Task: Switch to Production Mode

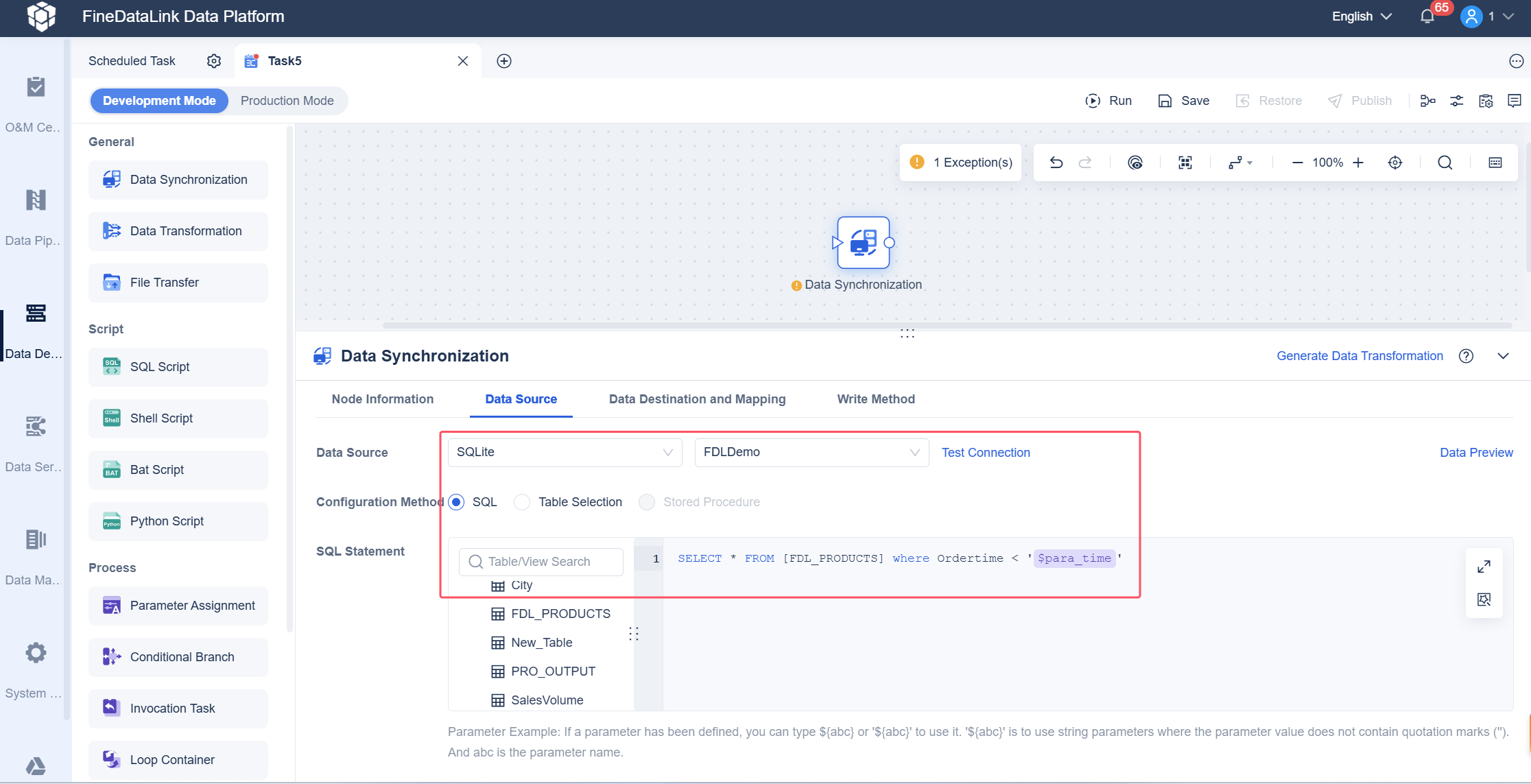Action: (287, 101)
